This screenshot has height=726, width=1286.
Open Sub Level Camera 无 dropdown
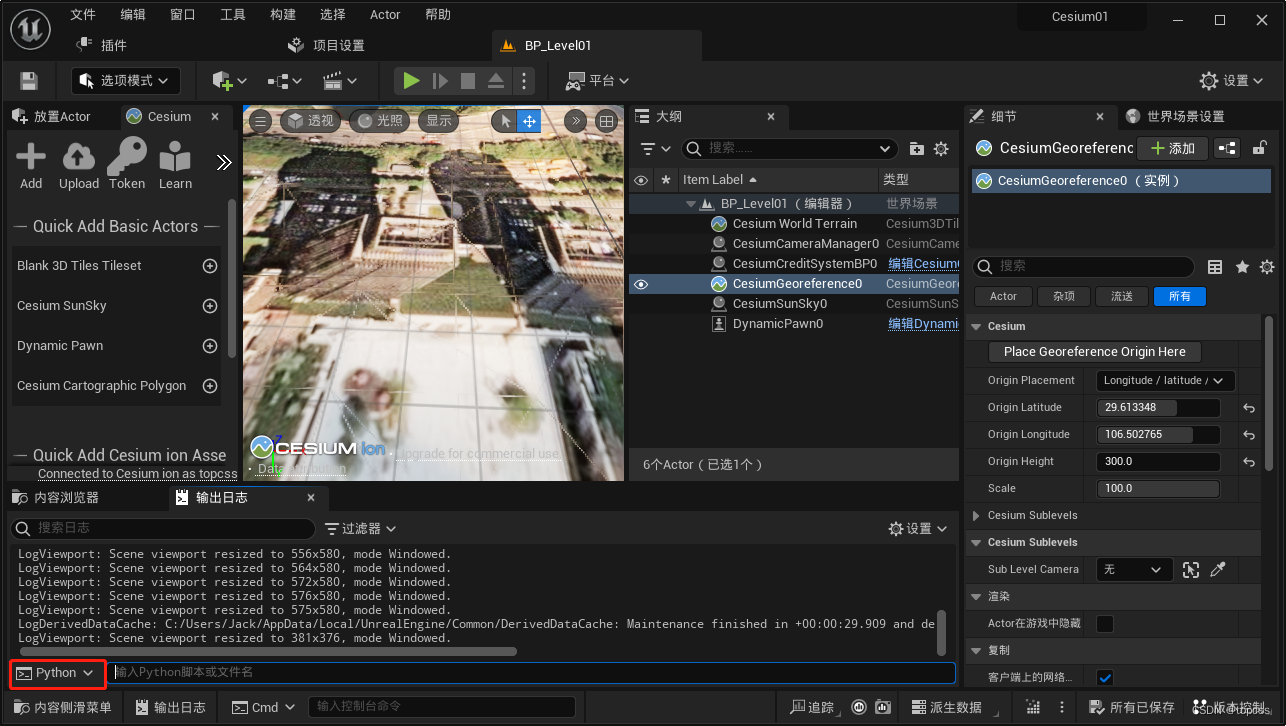tap(1134, 569)
